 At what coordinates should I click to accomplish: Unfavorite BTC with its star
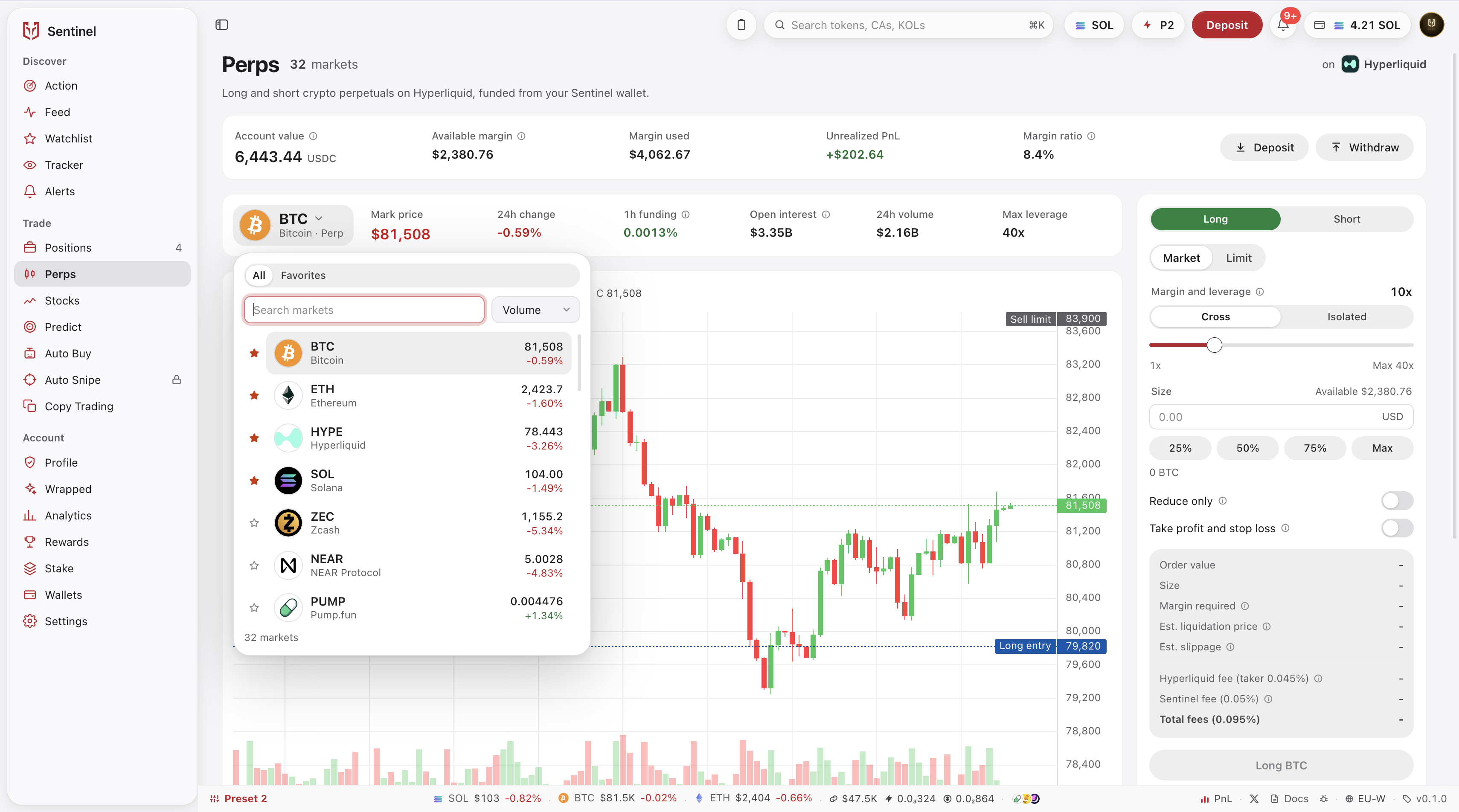click(x=254, y=354)
